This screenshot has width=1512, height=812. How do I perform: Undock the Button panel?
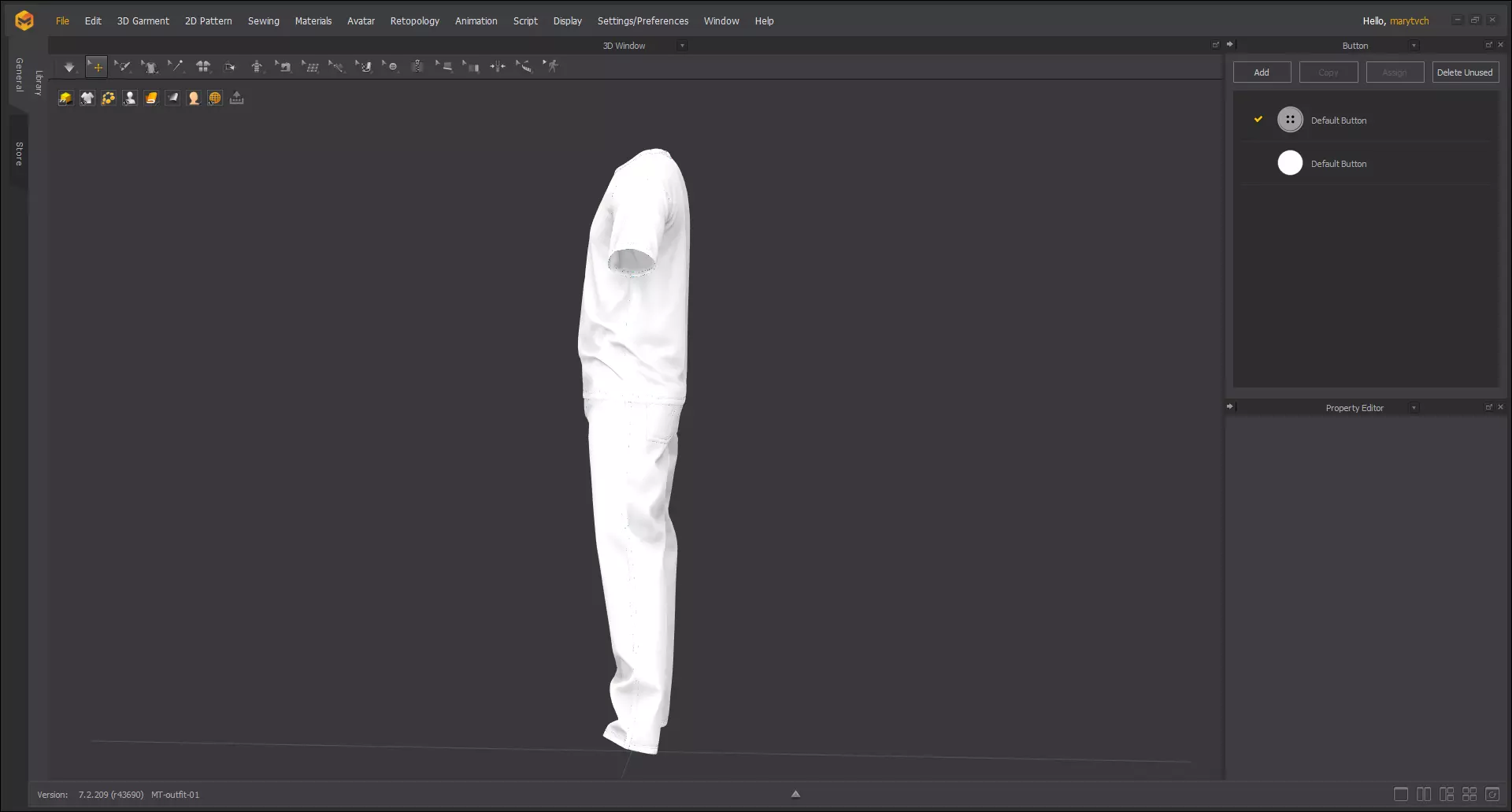1488,45
